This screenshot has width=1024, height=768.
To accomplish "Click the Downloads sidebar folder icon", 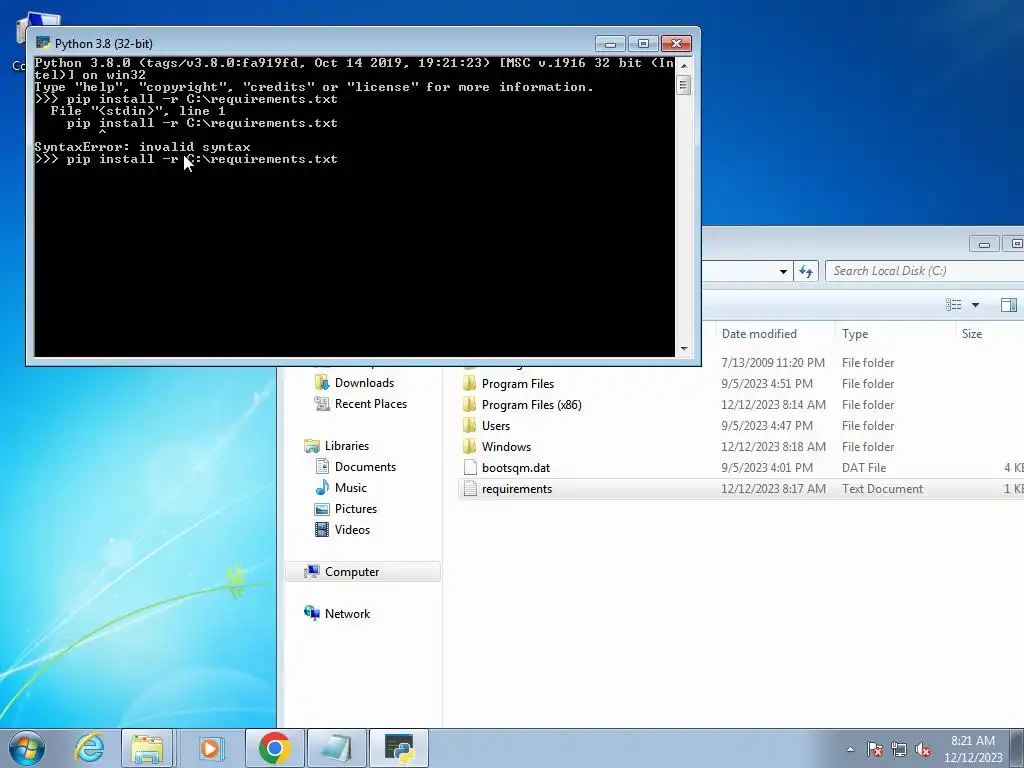I will tap(321, 383).
